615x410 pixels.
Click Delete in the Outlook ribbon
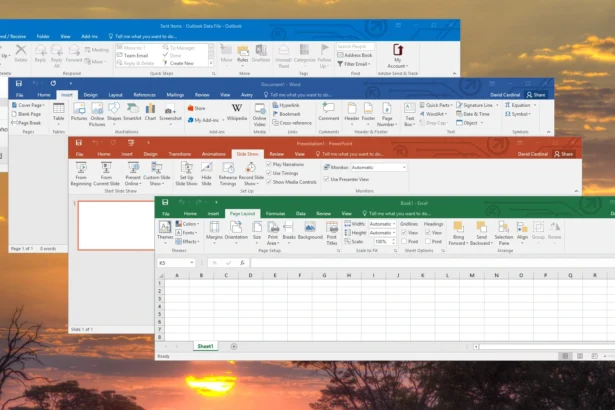pos(21,54)
